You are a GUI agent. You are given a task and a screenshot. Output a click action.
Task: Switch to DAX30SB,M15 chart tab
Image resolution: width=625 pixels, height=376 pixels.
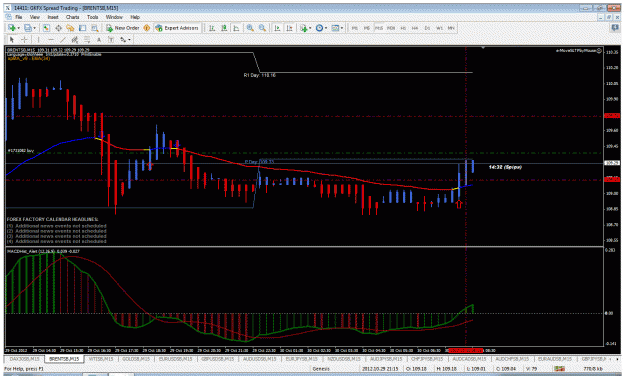point(25,359)
